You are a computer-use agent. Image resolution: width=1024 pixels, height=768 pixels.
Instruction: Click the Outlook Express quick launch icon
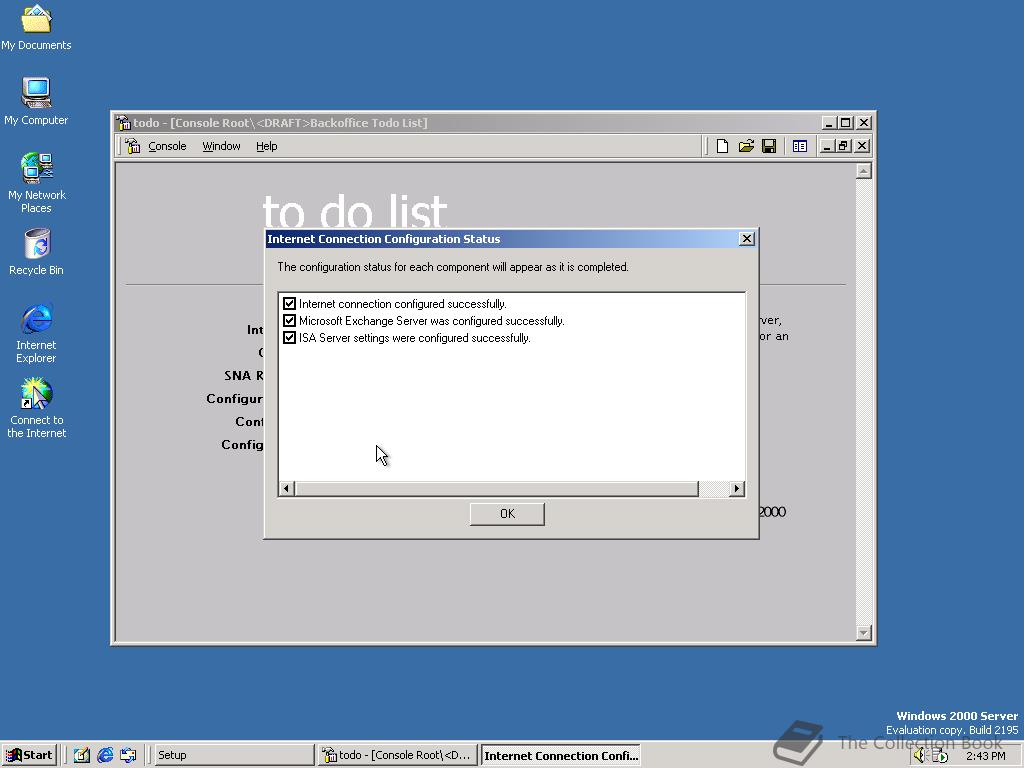click(128, 755)
